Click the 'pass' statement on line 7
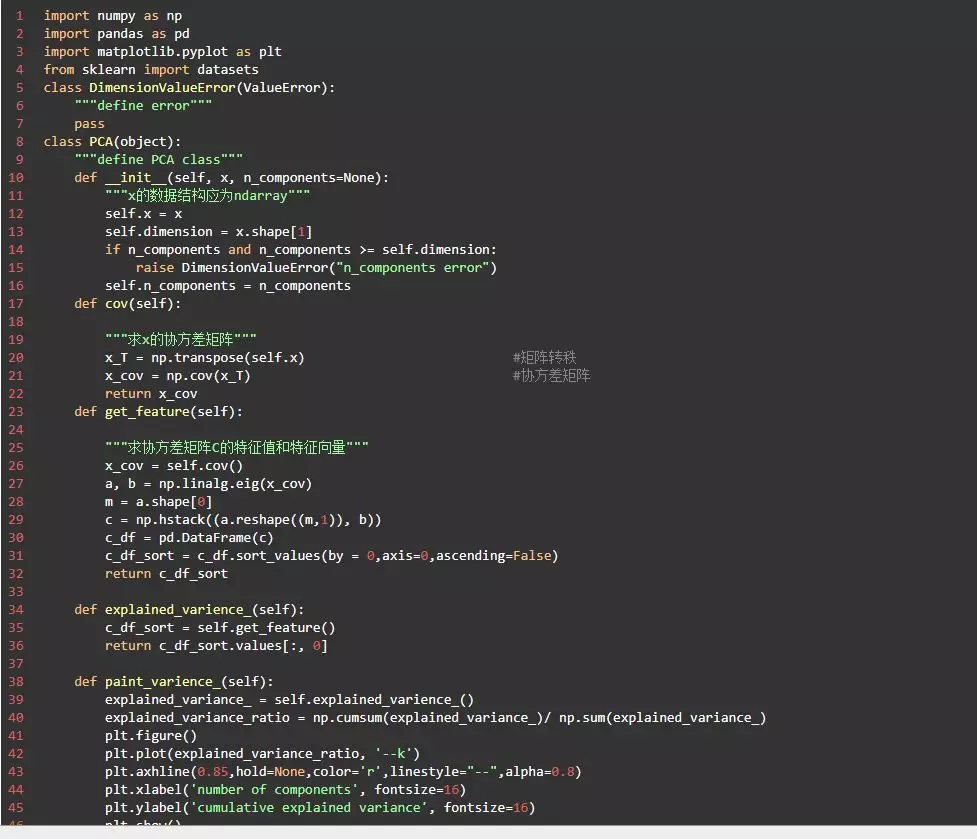Image resolution: width=977 pixels, height=839 pixels. (90, 124)
